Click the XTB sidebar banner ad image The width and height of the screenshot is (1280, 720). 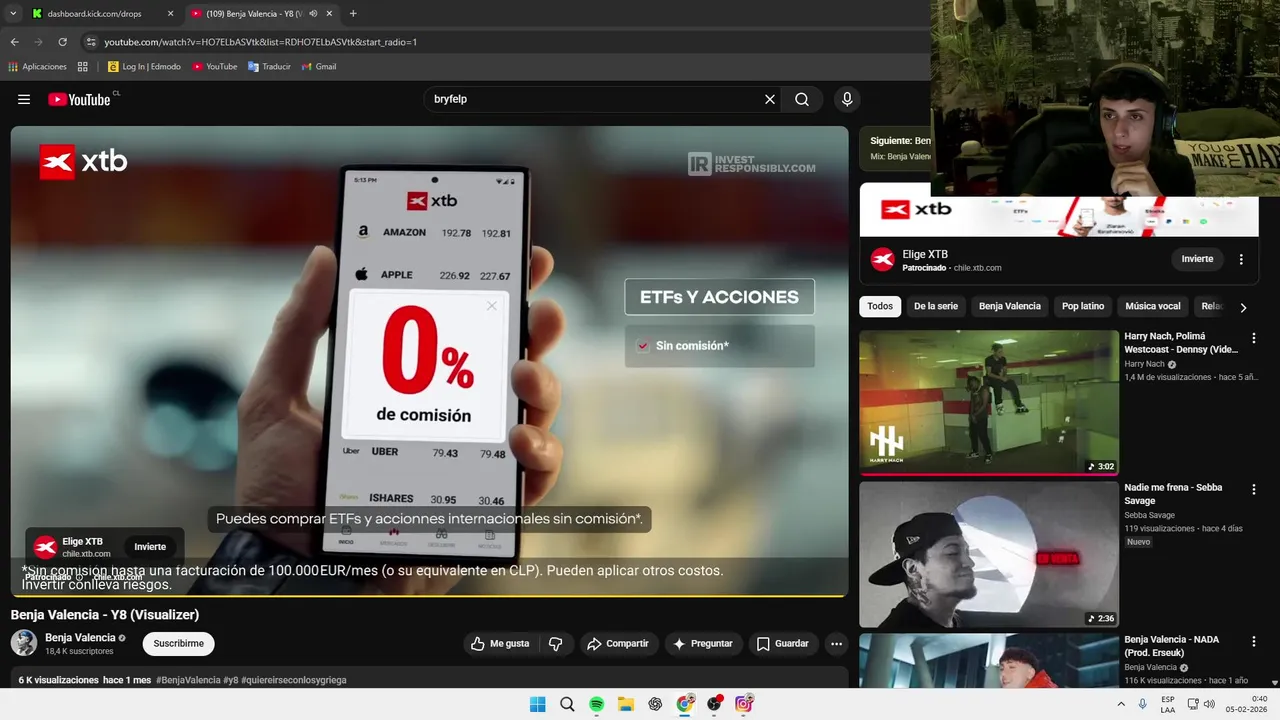click(1059, 210)
